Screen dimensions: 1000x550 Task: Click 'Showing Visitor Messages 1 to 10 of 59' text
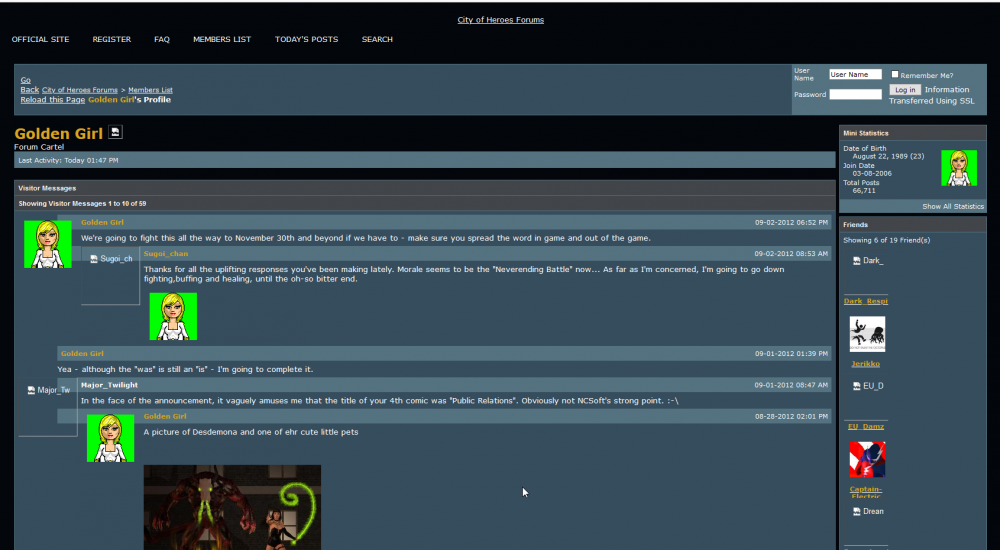tap(82, 204)
